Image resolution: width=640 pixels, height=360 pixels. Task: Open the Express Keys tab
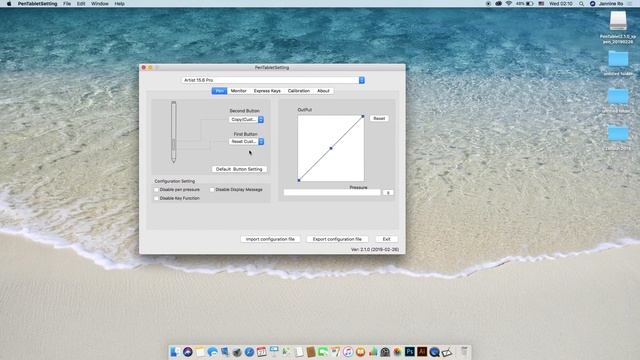click(x=267, y=91)
